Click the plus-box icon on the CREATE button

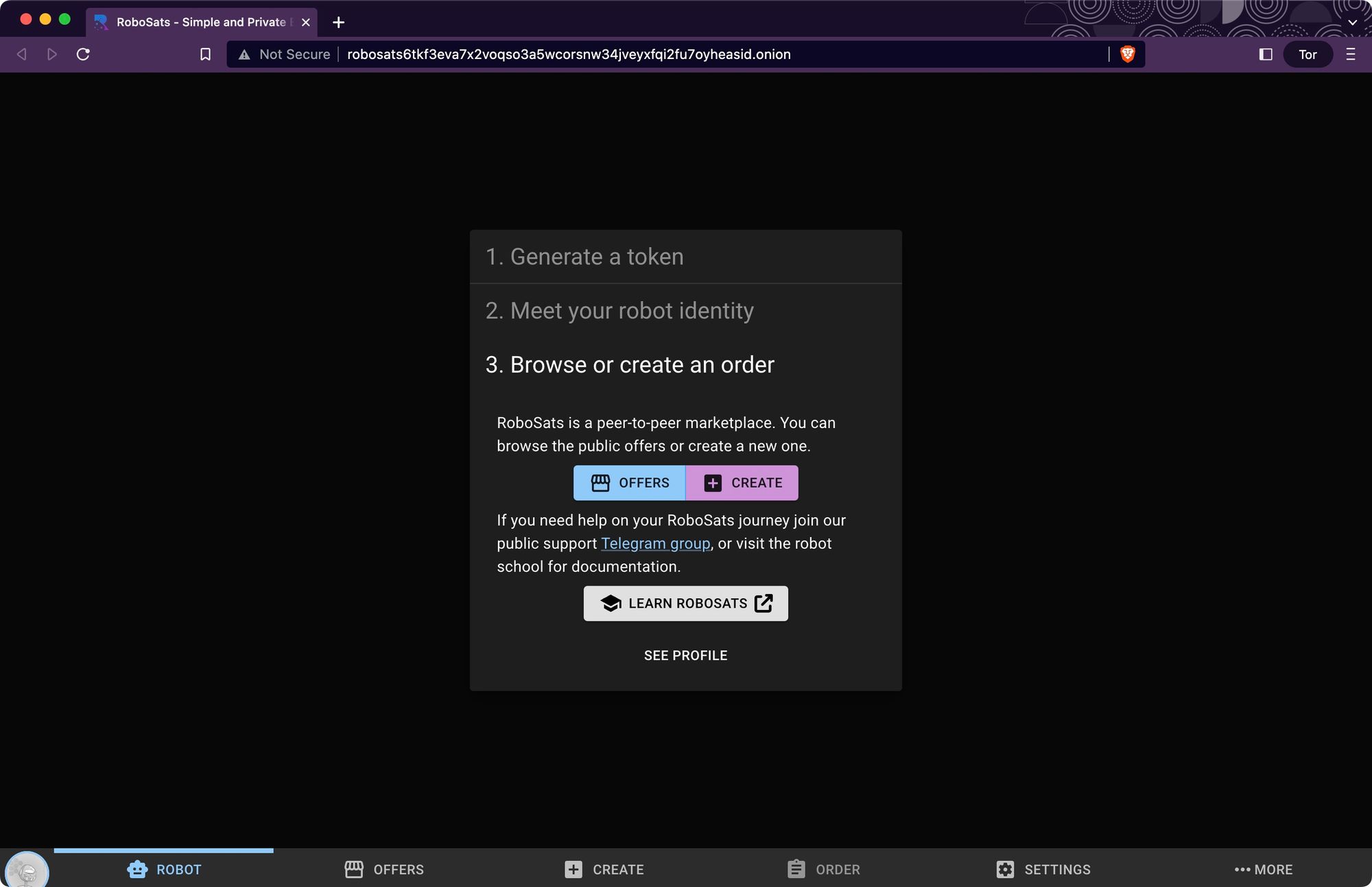pyautogui.click(x=713, y=483)
